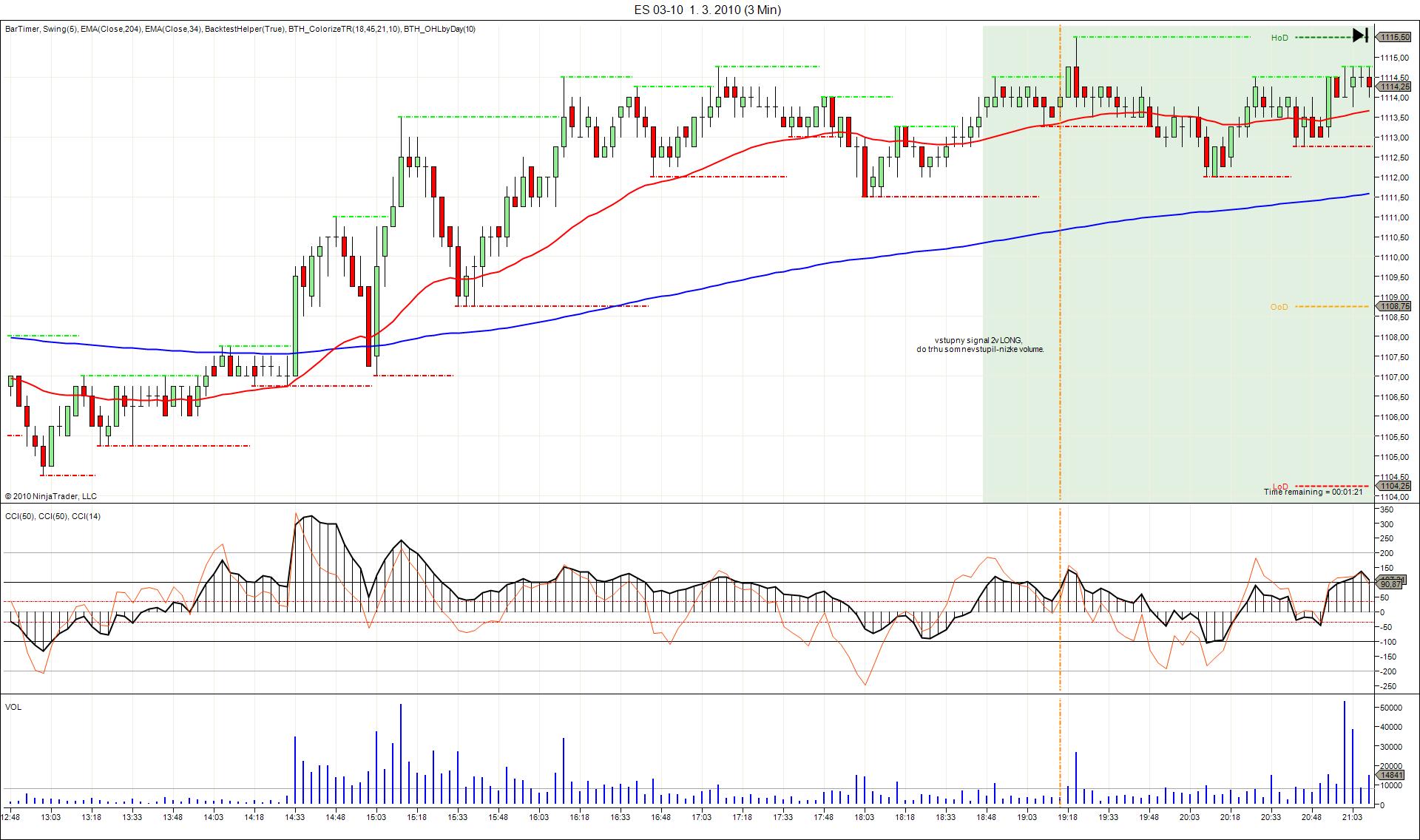Click the 19:18 label on time axis

1066,817
